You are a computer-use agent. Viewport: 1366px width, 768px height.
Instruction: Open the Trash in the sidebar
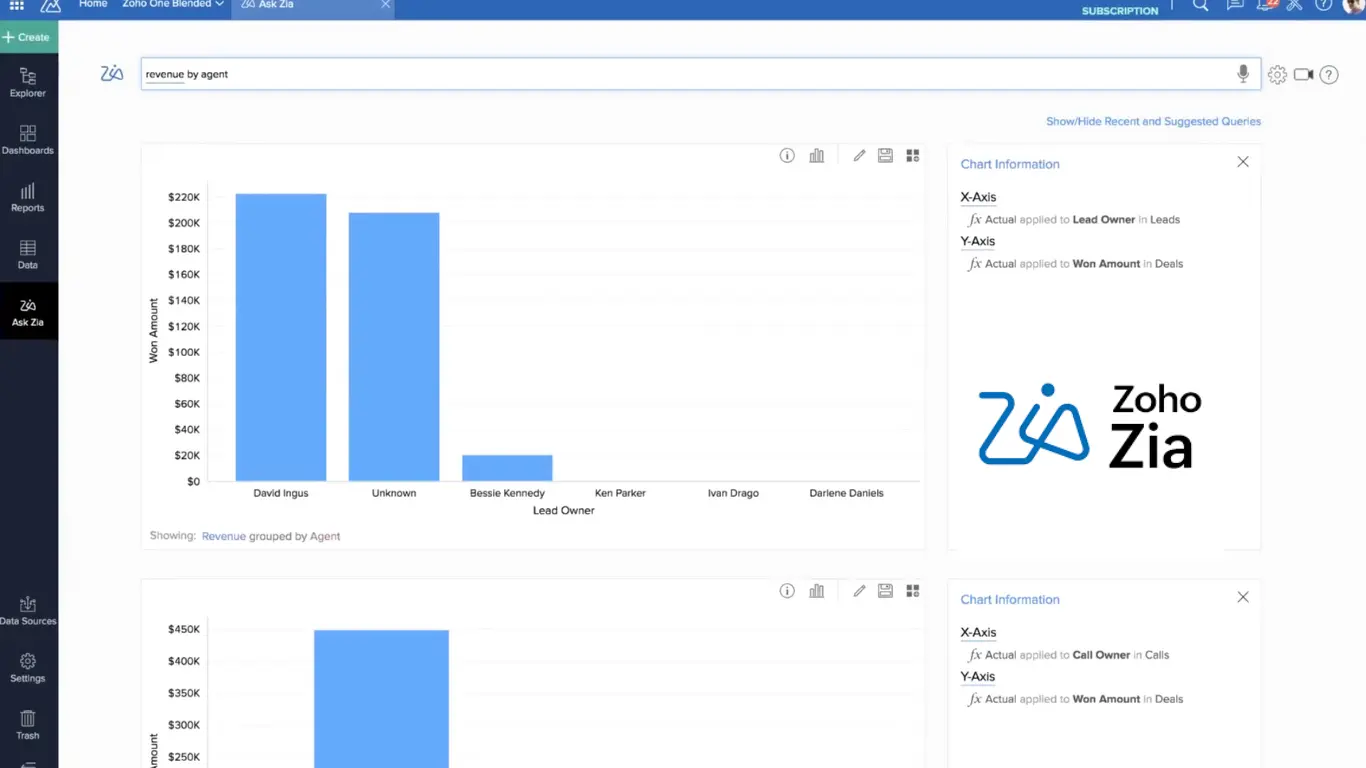click(x=28, y=725)
